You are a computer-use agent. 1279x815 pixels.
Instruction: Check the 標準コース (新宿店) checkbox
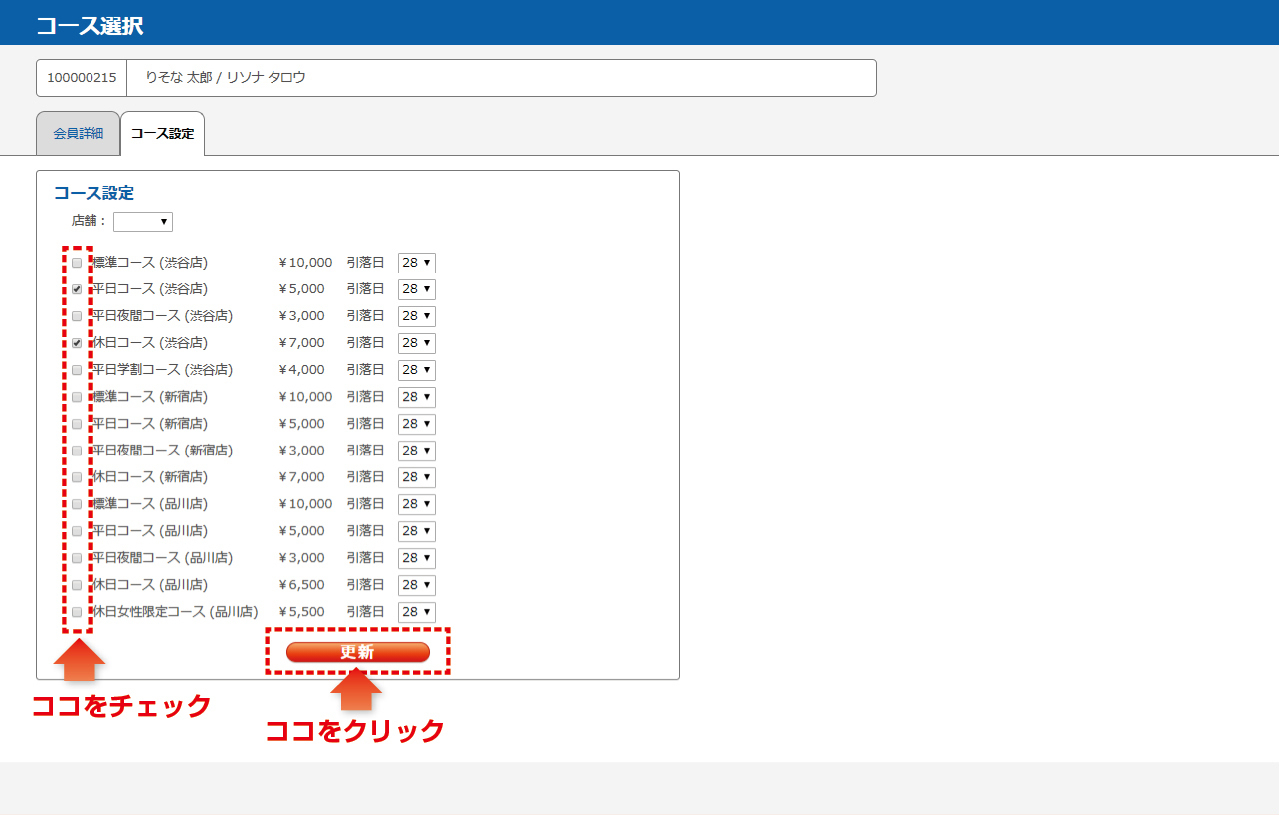(x=77, y=397)
